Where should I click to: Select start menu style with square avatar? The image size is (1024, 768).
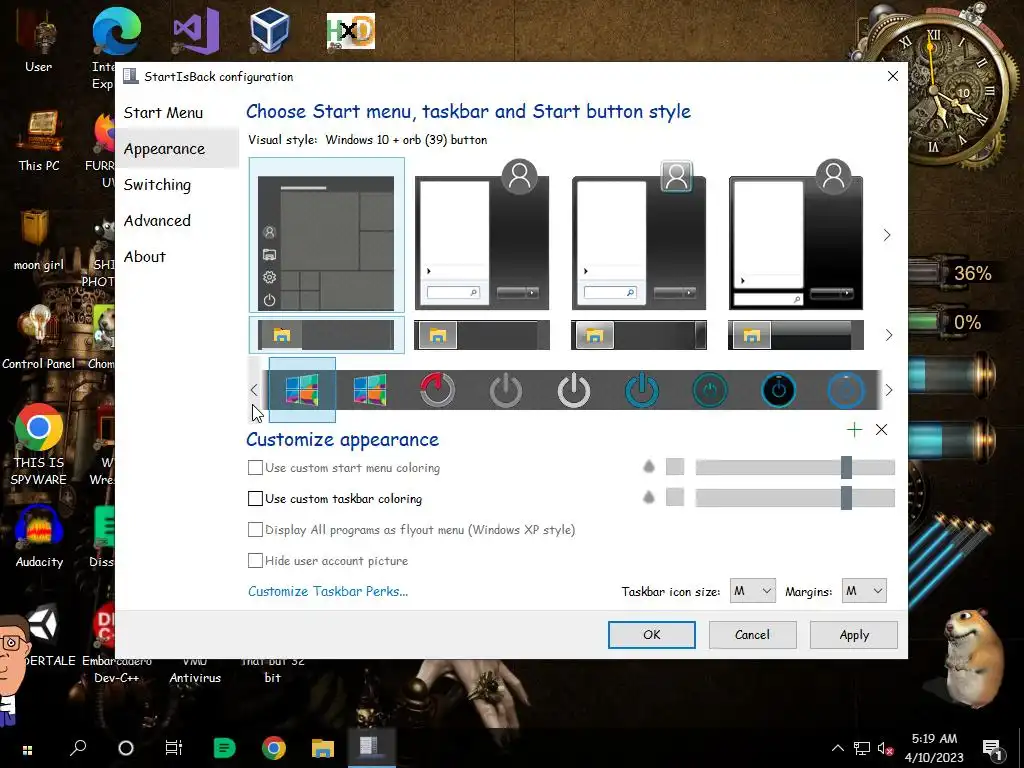pos(639,235)
